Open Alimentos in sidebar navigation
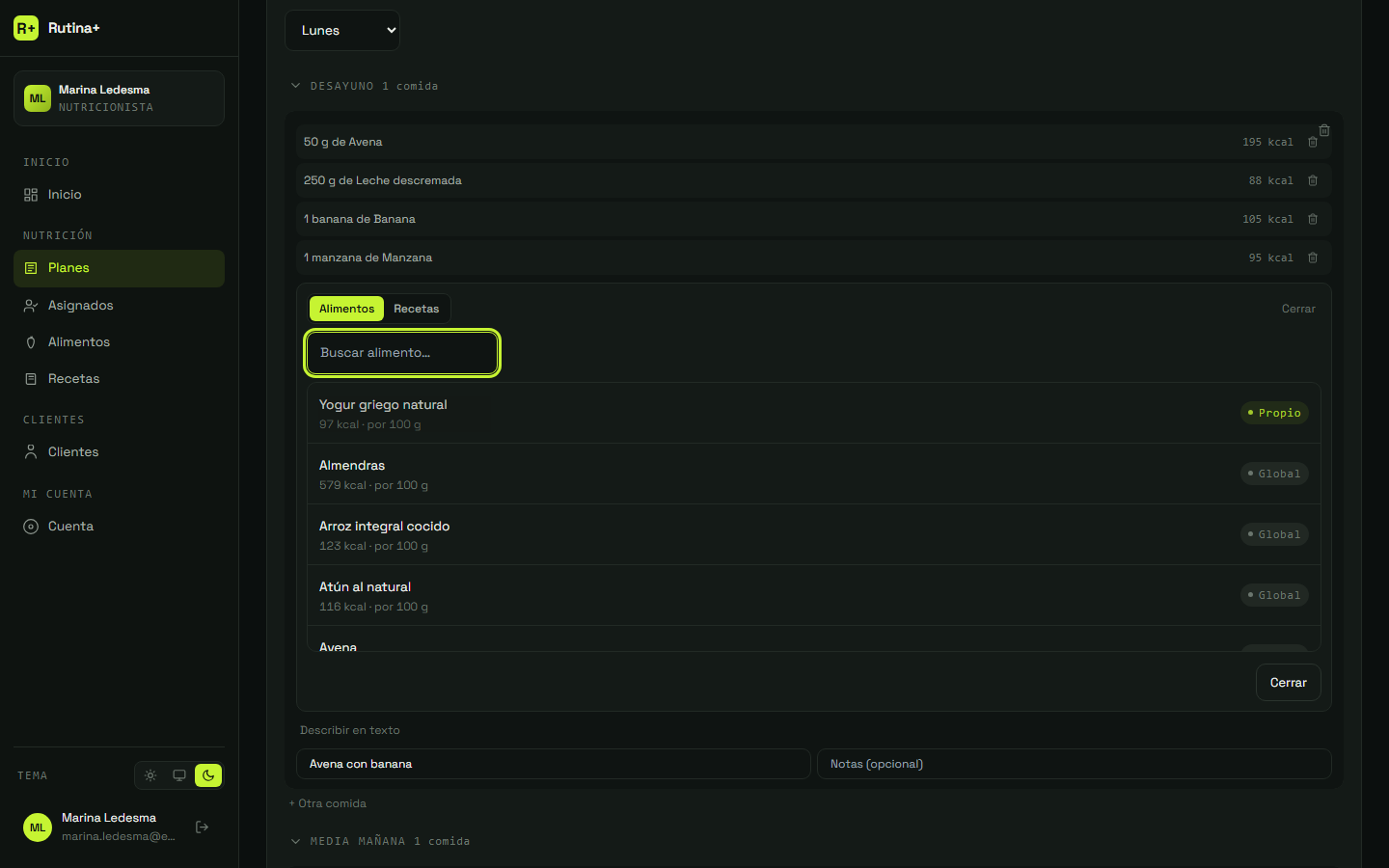The image size is (1389, 868). pos(119,342)
